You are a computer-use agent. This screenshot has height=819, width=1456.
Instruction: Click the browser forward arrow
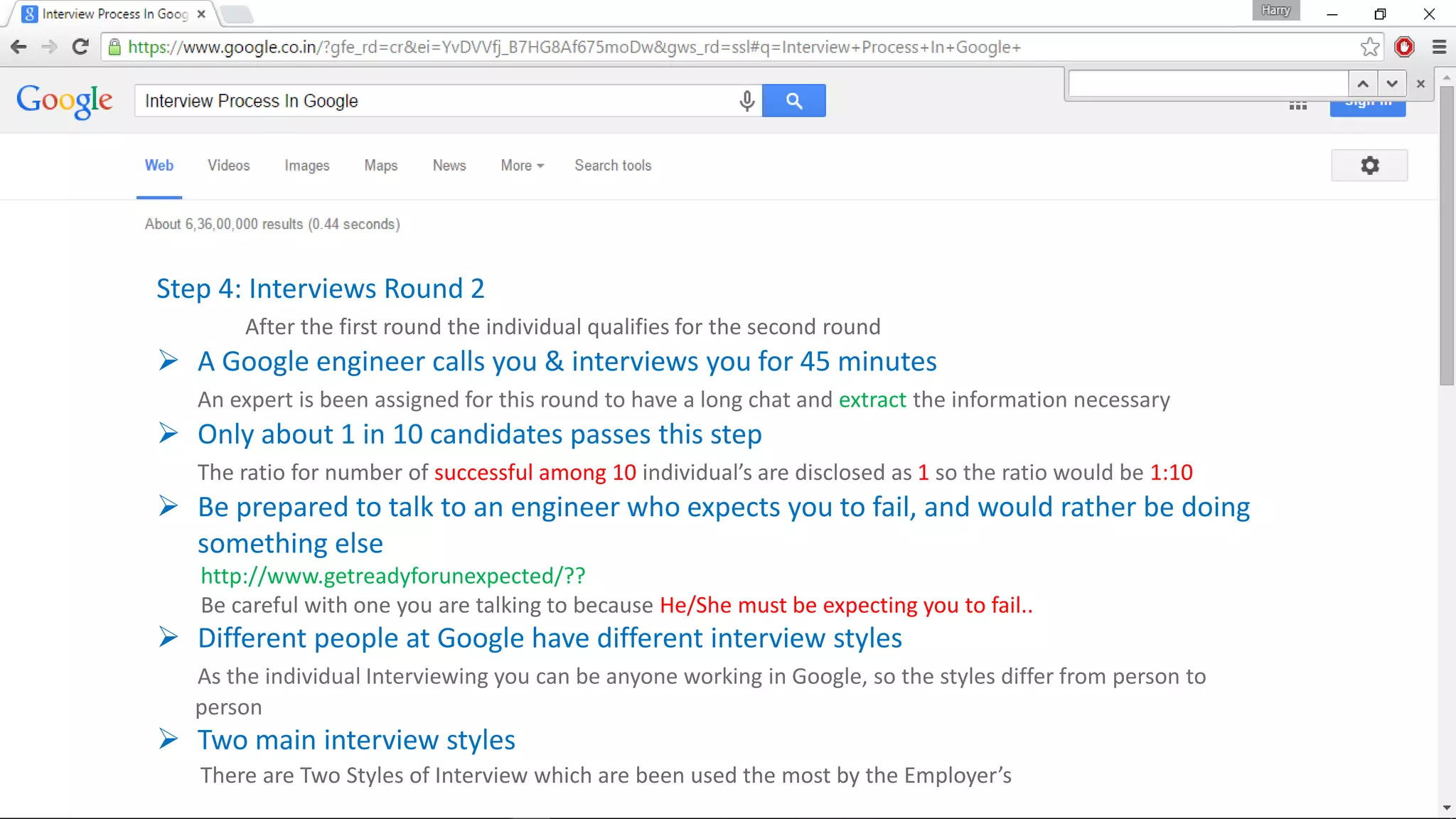pyautogui.click(x=49, y=47)
